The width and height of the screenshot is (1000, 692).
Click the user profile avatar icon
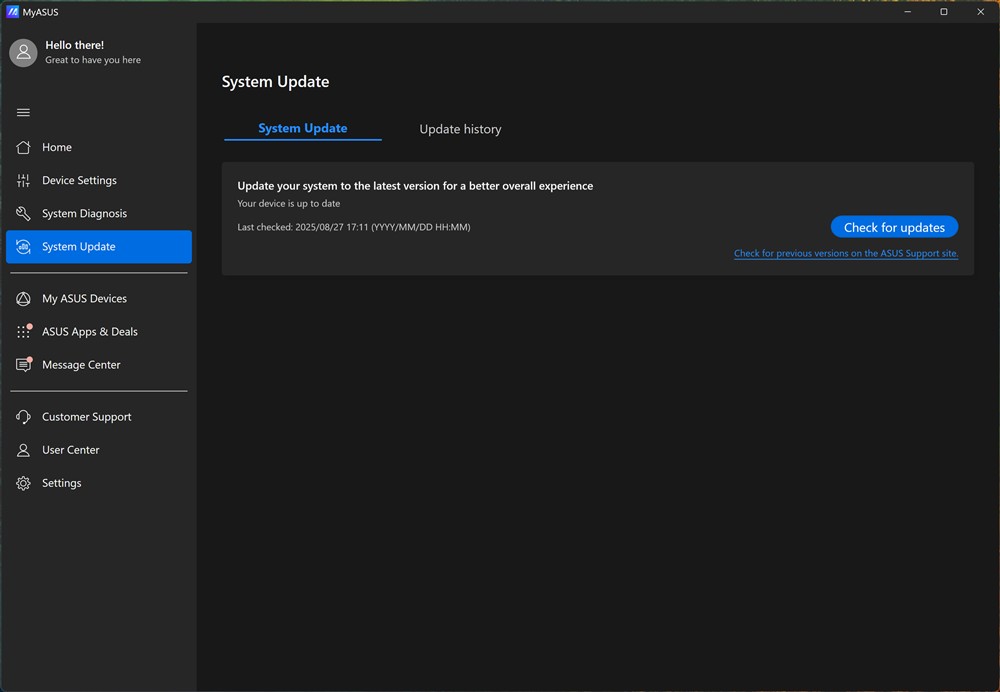[x=23, y=53]
